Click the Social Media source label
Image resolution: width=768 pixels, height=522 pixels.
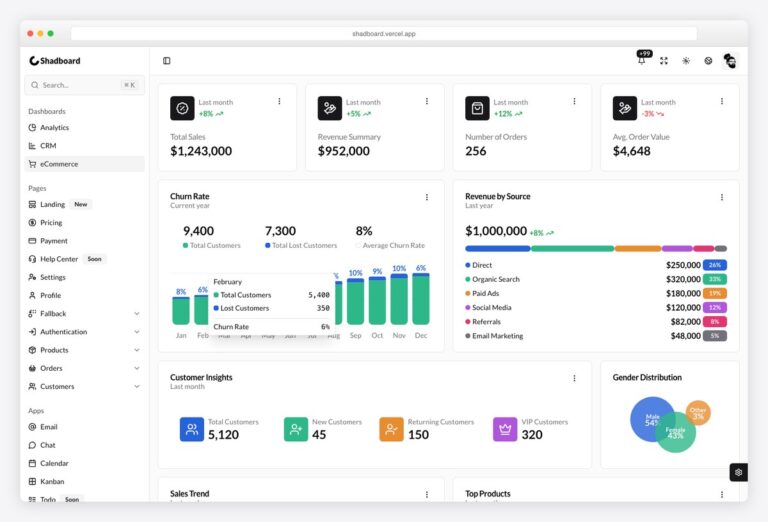tap(491, 308)
